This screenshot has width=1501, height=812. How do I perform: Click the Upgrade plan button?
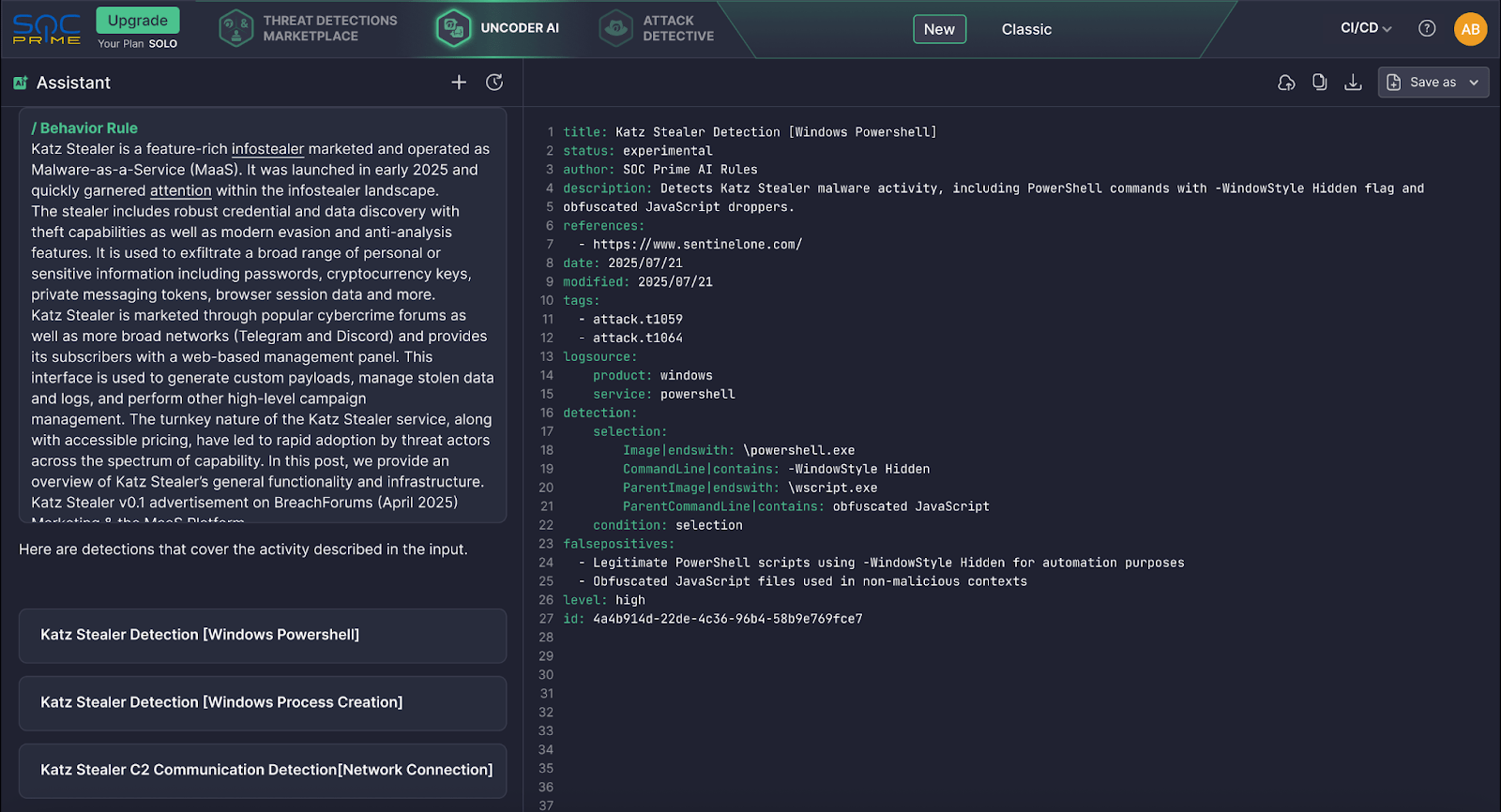coord(137,21)
